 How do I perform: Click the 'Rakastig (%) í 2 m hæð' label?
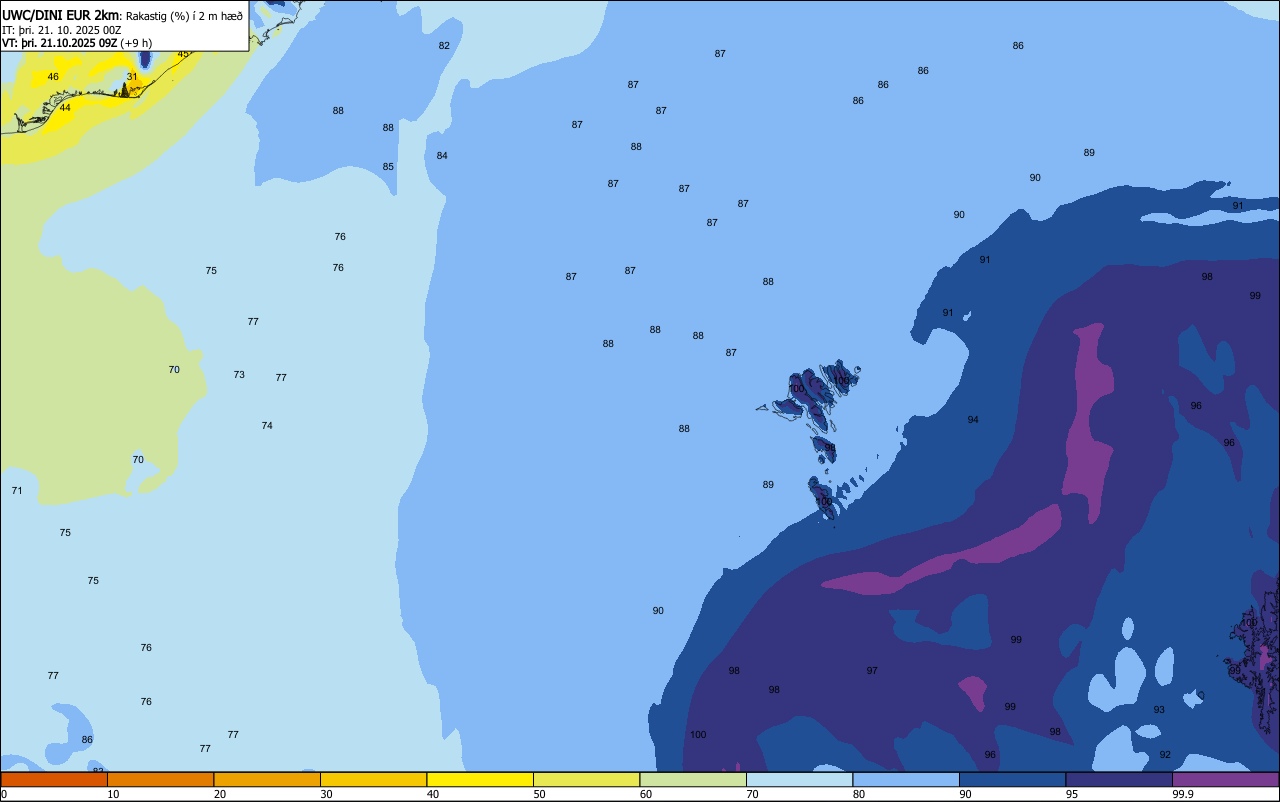click(184, 16)
